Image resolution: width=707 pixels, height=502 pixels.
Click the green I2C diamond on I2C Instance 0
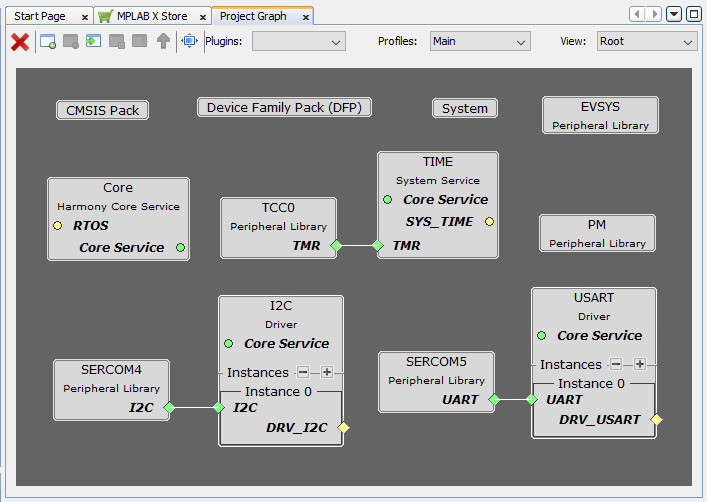coord(219,407)
